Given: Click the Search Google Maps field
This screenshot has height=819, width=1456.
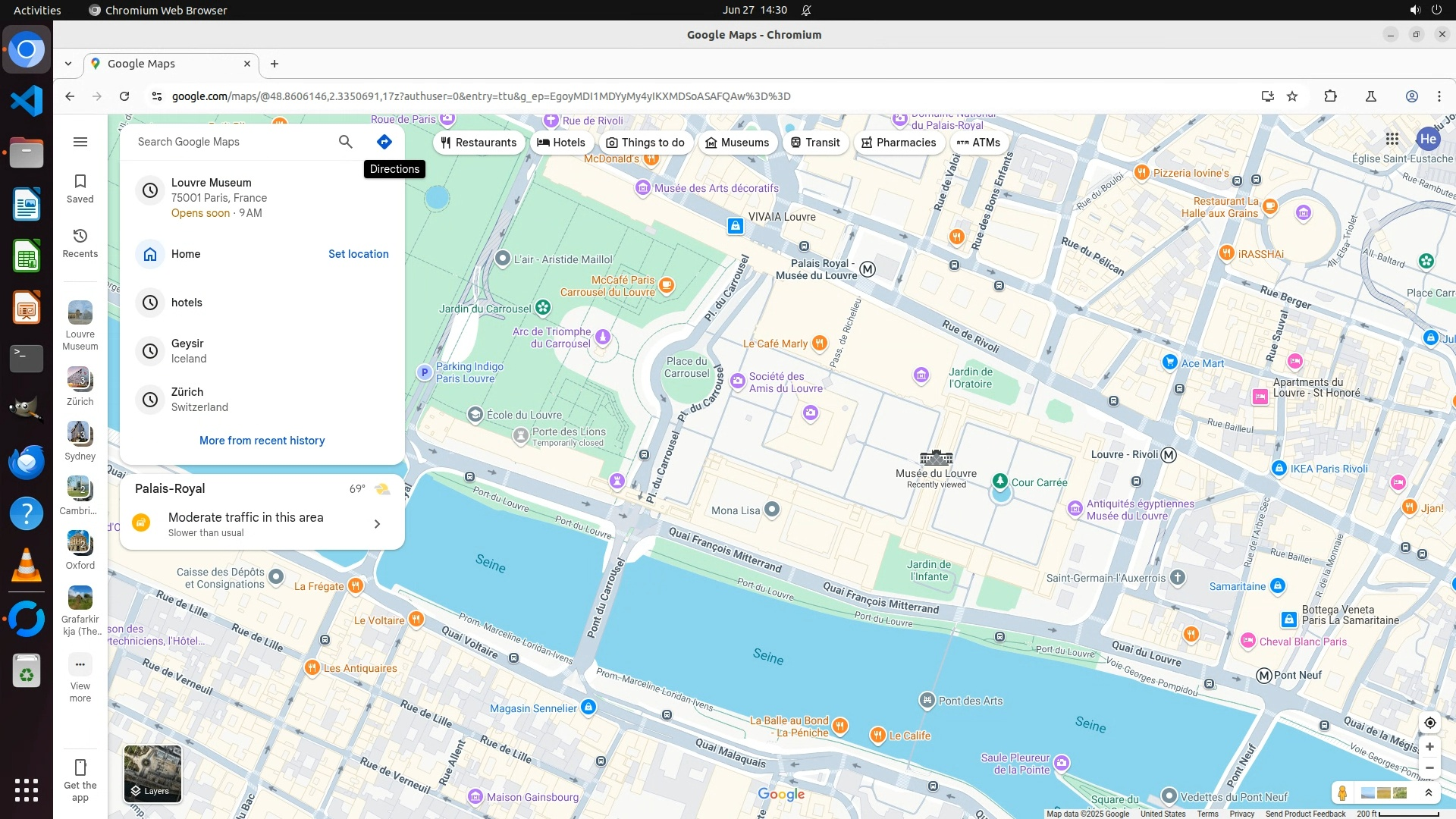Looking at the screenshot, I should [227, 142].
